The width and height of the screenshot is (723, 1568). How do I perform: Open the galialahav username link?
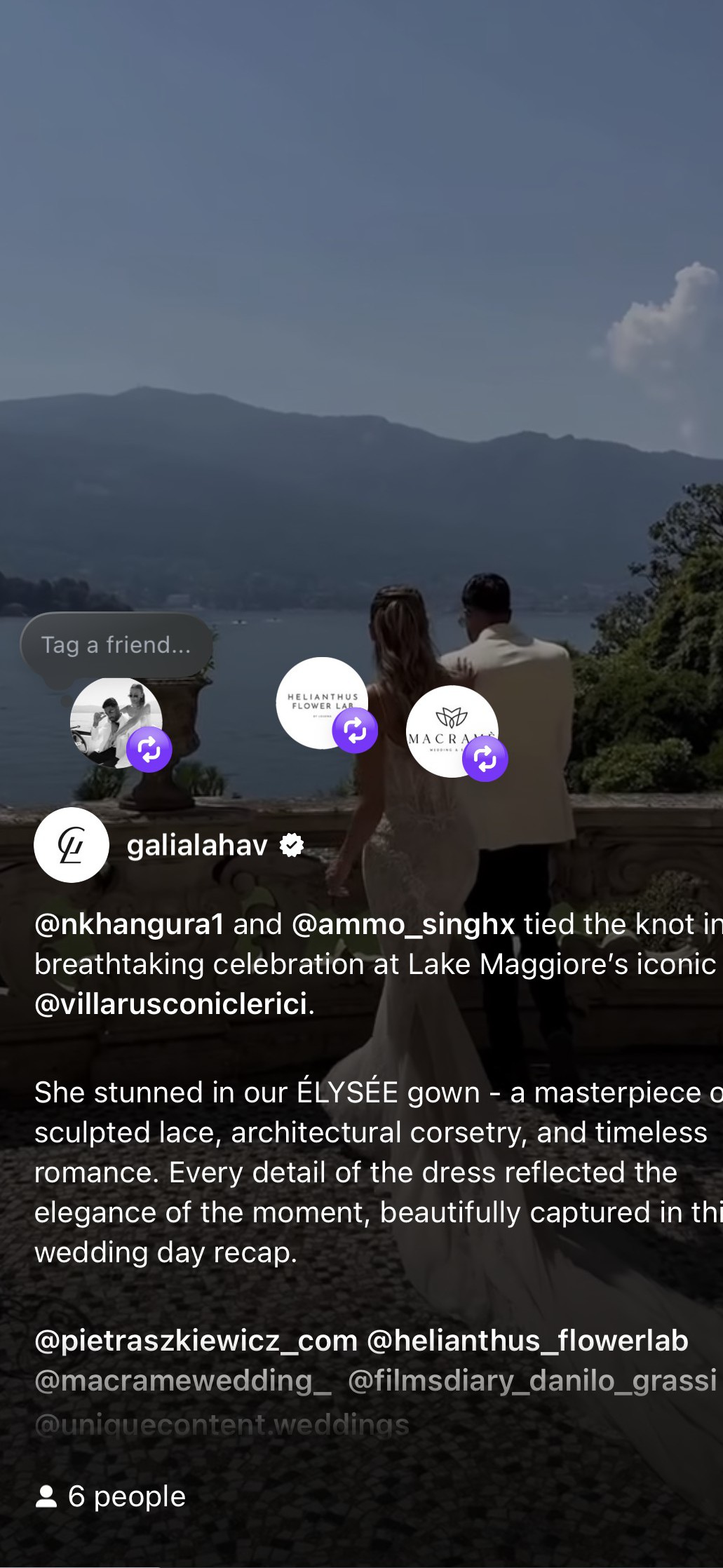[197, 845]
